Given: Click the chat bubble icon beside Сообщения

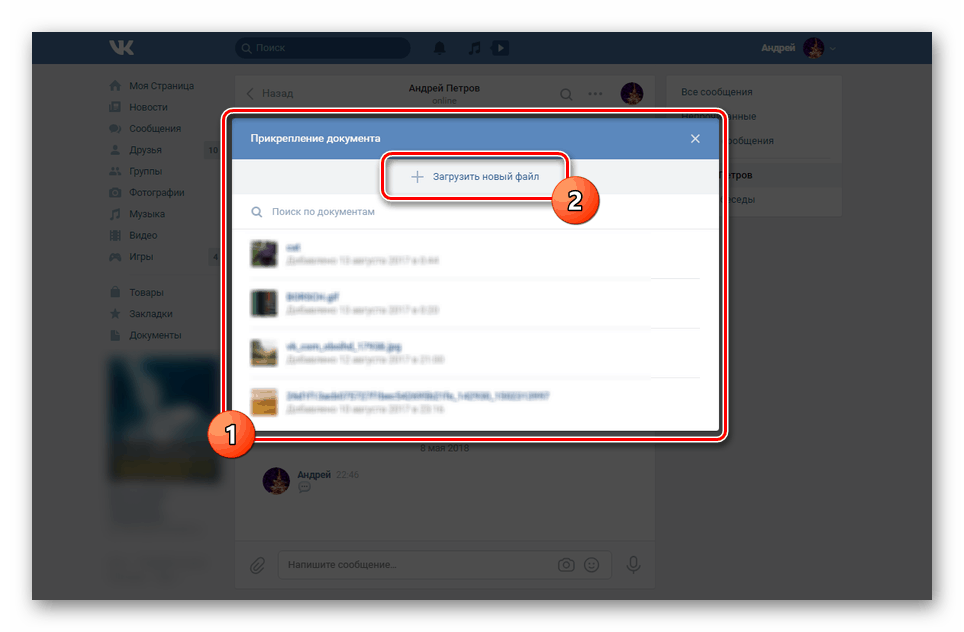Looking at the screenshot, I should 115,128.
